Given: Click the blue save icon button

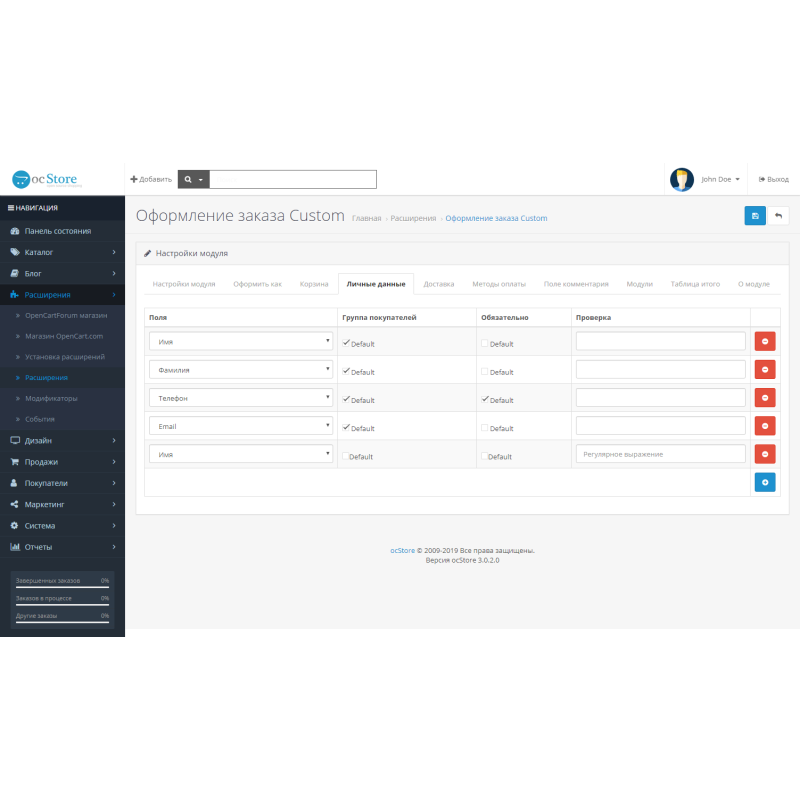Looking at the screenshot, I should [755, 216].
